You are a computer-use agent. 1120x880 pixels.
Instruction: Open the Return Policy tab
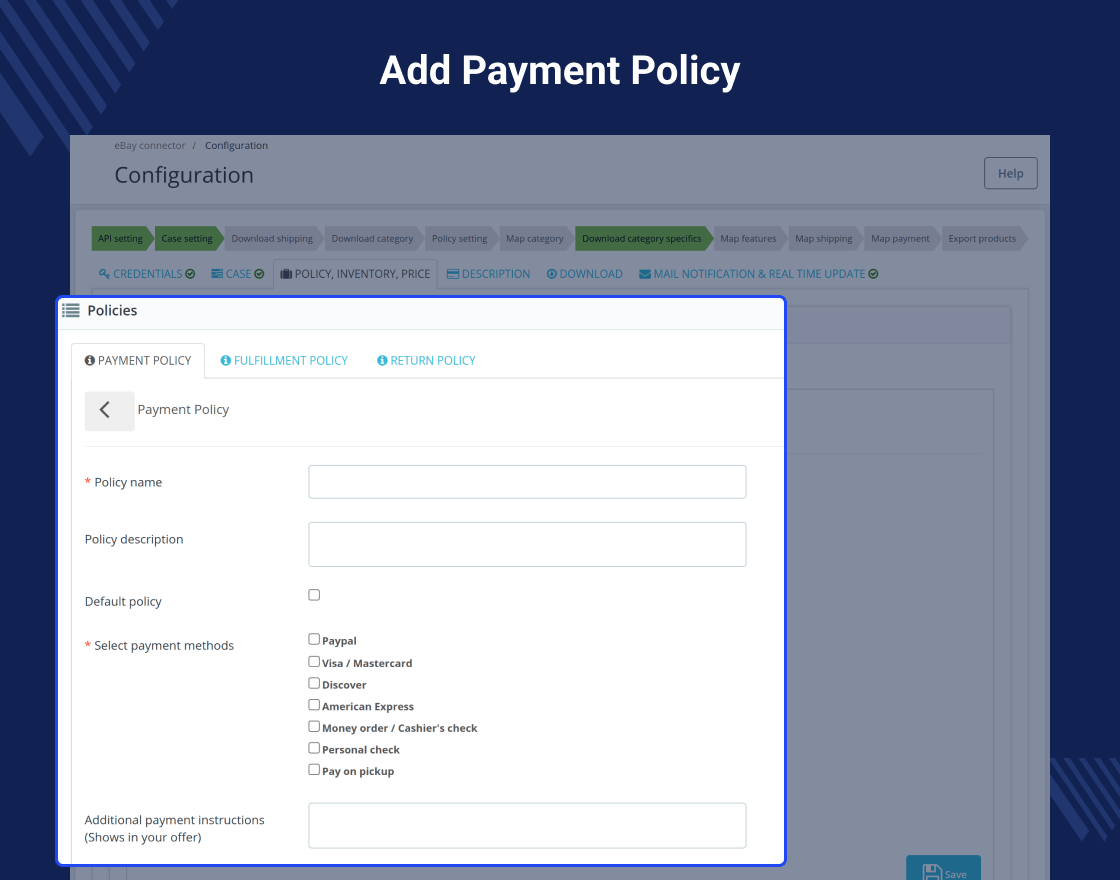tap(426, 361)
